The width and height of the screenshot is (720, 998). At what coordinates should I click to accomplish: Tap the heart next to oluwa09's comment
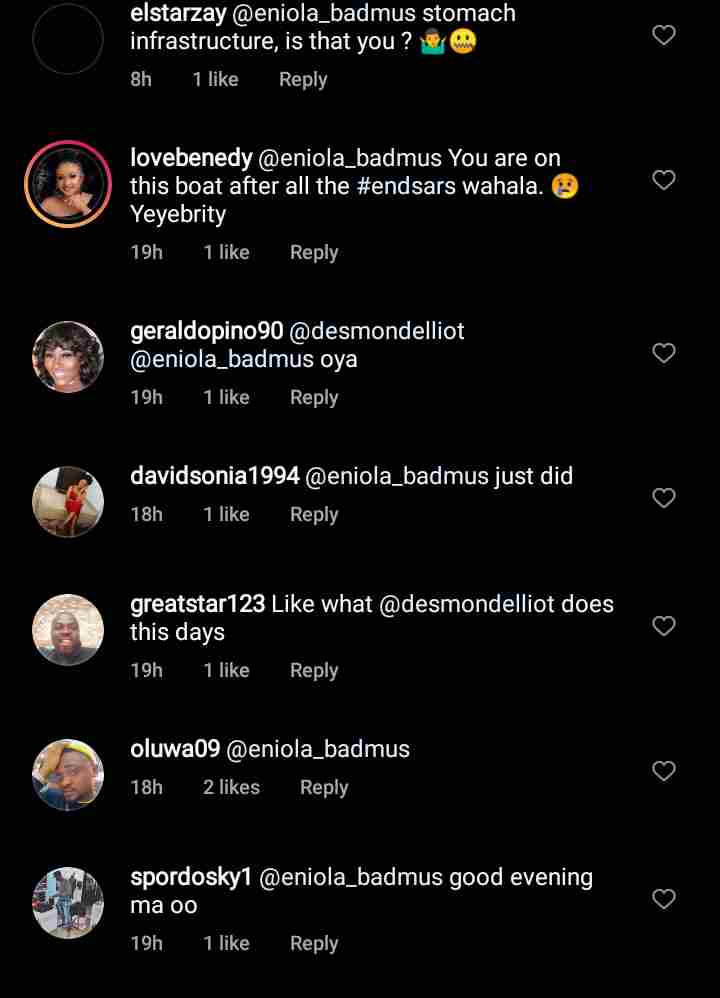point(664,771)
